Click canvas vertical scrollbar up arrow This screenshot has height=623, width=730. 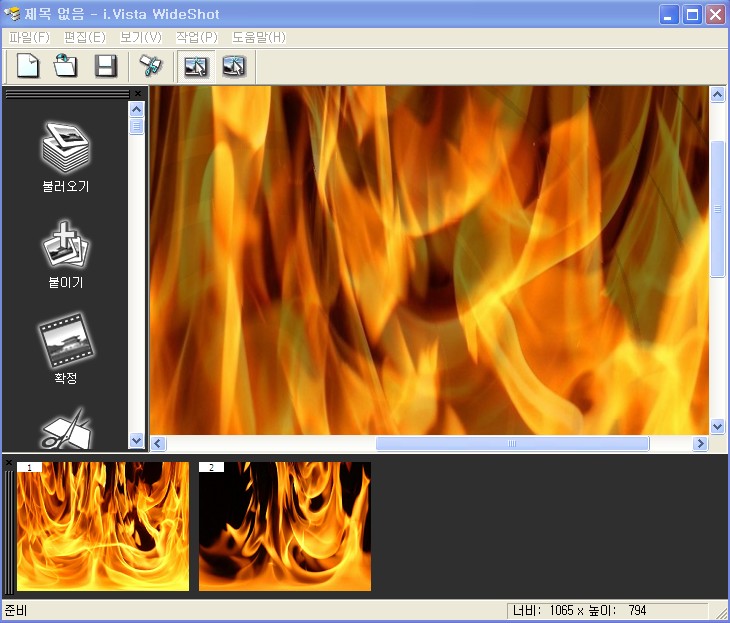point(717,95)
